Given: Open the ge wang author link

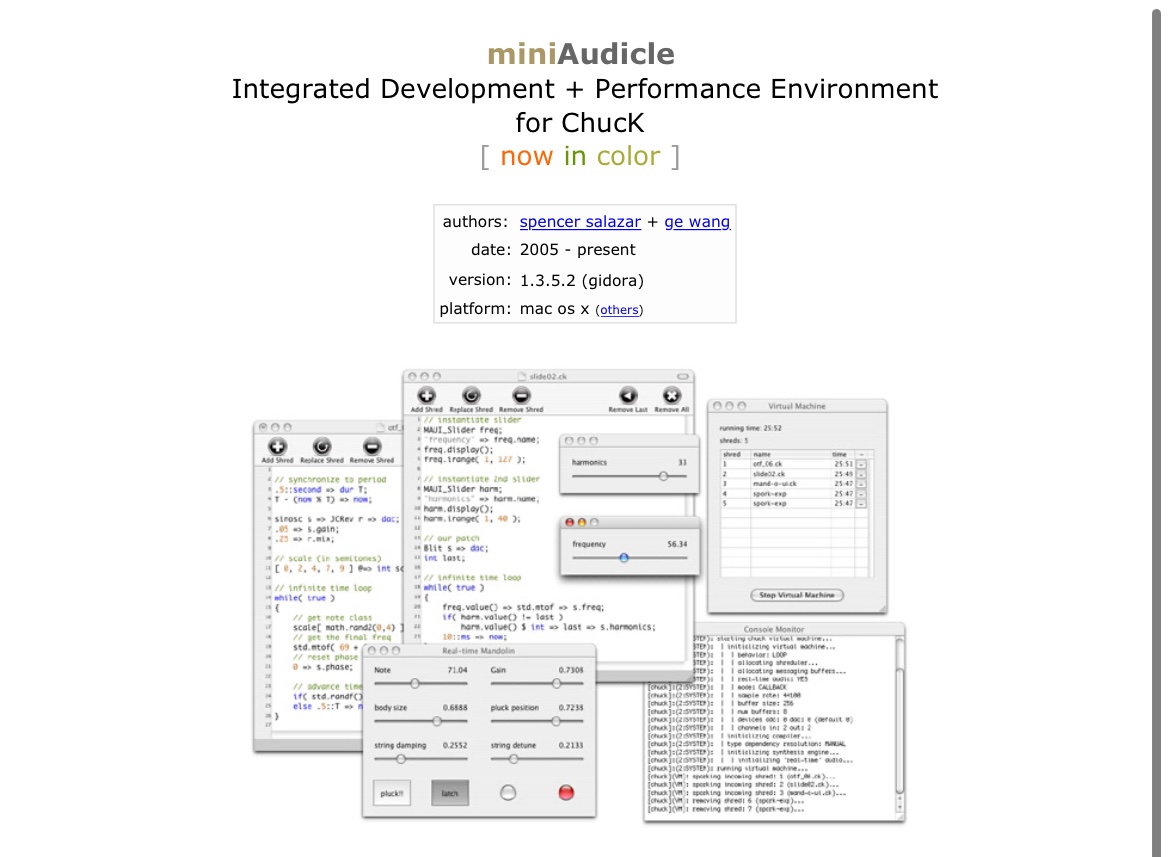Looking at the screenshot, I should click(697, 222).
